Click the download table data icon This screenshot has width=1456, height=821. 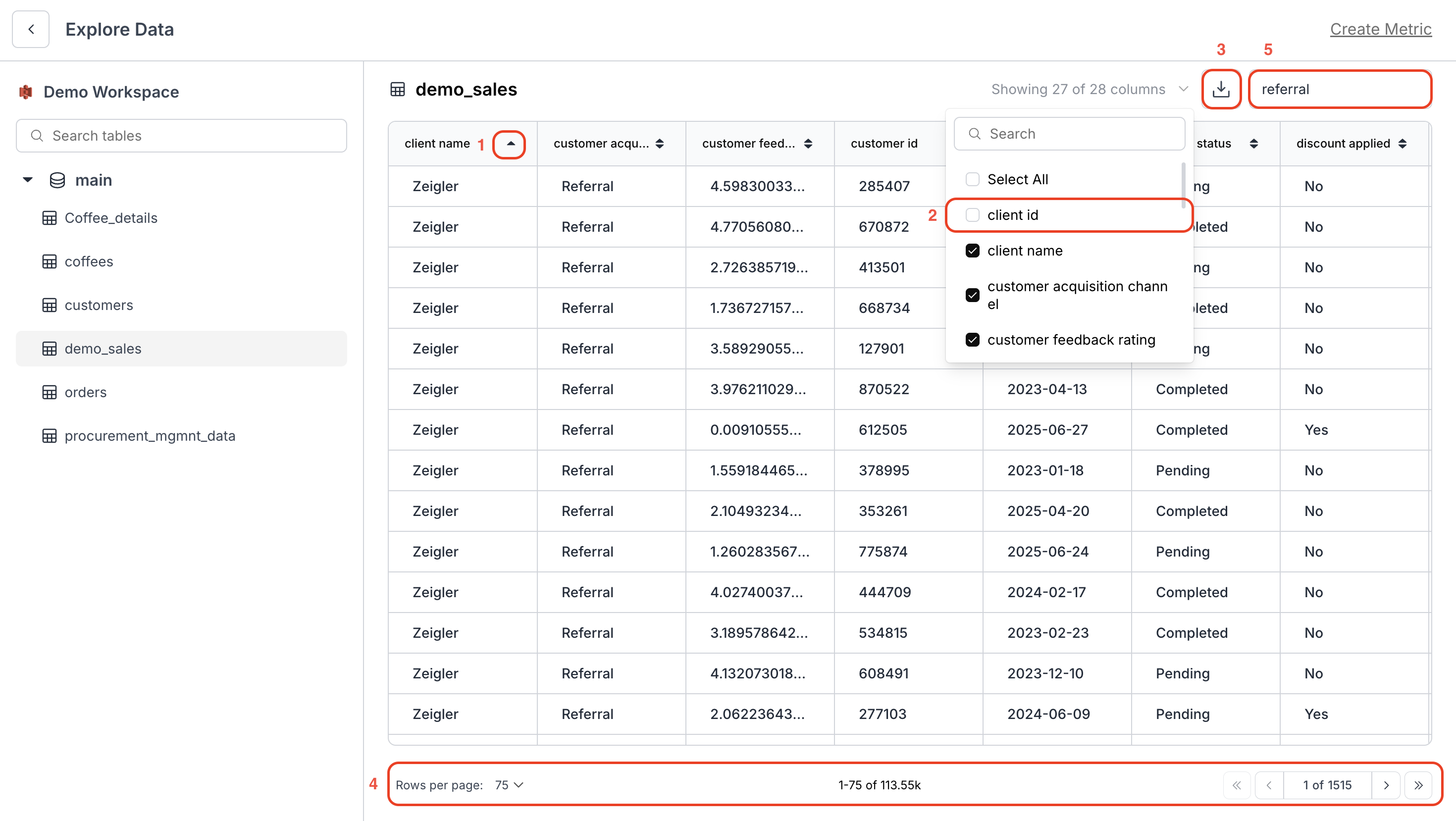[1221, 89]
